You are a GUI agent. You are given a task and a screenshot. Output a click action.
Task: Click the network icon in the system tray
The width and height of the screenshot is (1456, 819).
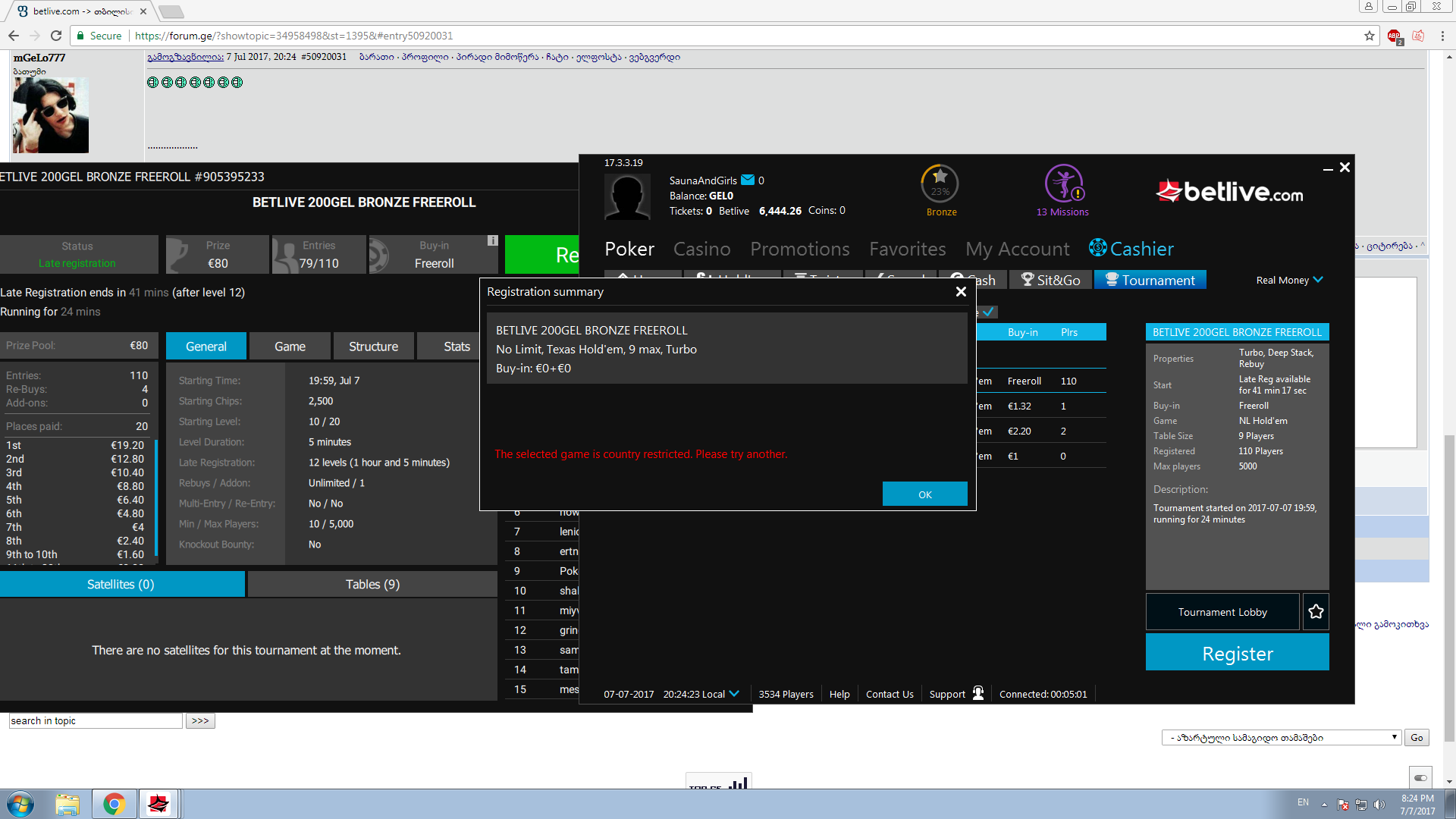[x=1361, y=805]
